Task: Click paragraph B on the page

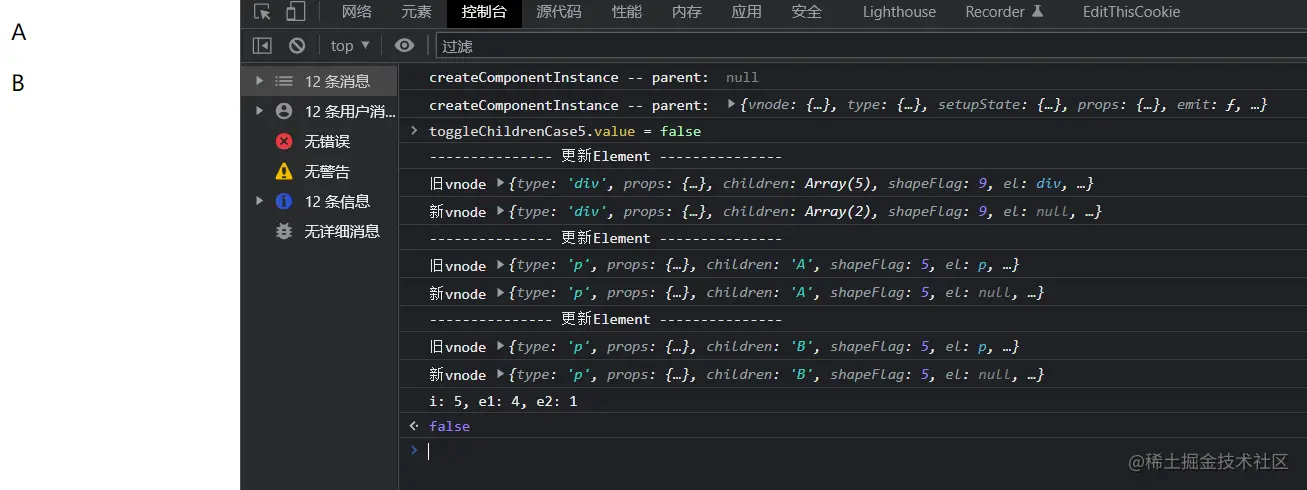Action: click(x=18, y=83)
